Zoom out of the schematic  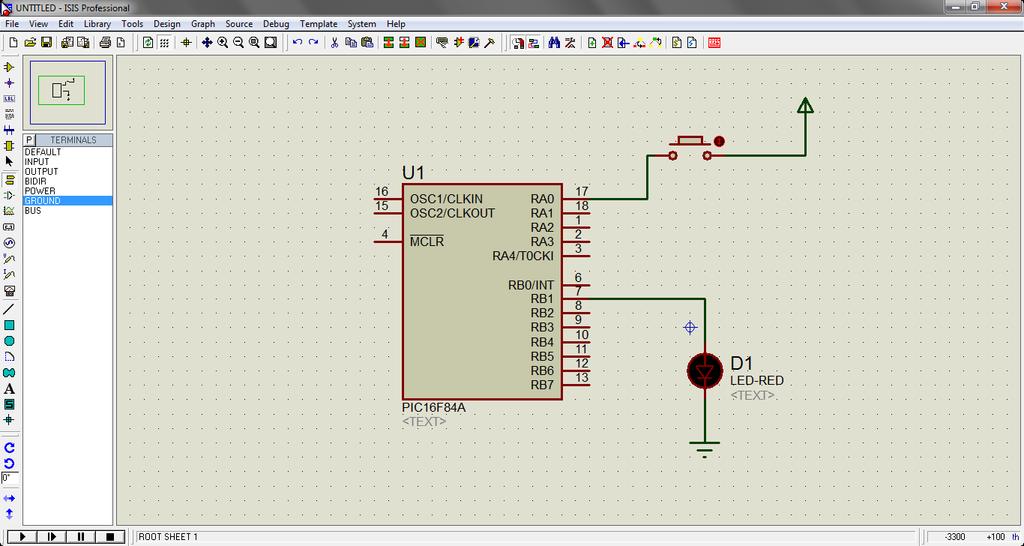coord(238,42)
